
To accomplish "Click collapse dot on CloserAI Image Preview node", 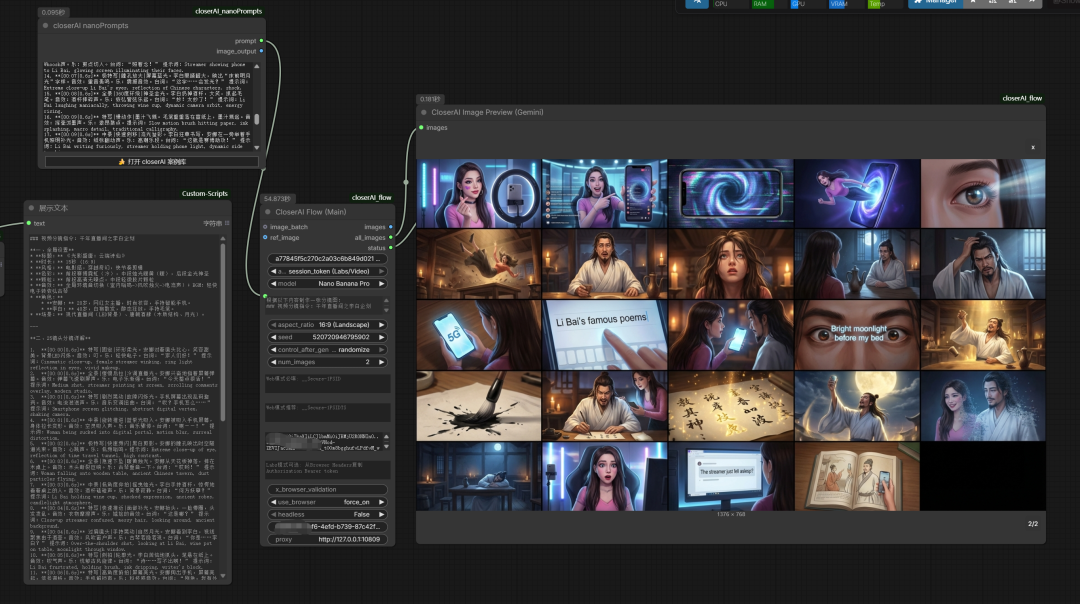I will (423, 112).
